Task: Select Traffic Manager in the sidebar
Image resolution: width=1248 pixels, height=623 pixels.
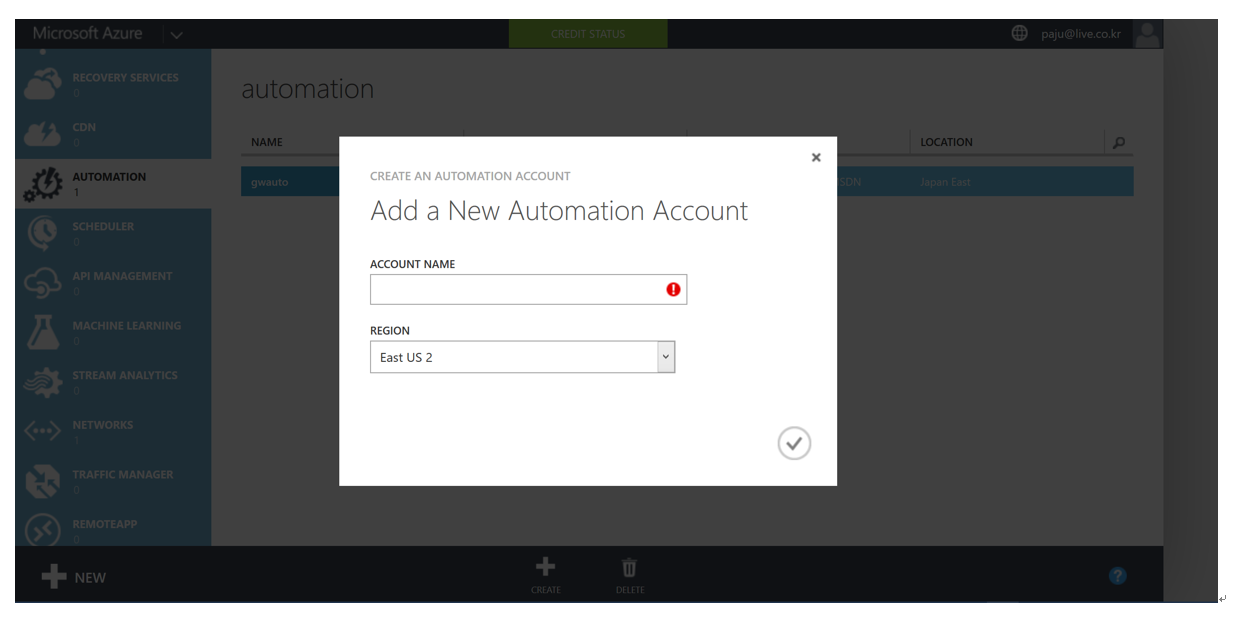Action: coord(113,481)
